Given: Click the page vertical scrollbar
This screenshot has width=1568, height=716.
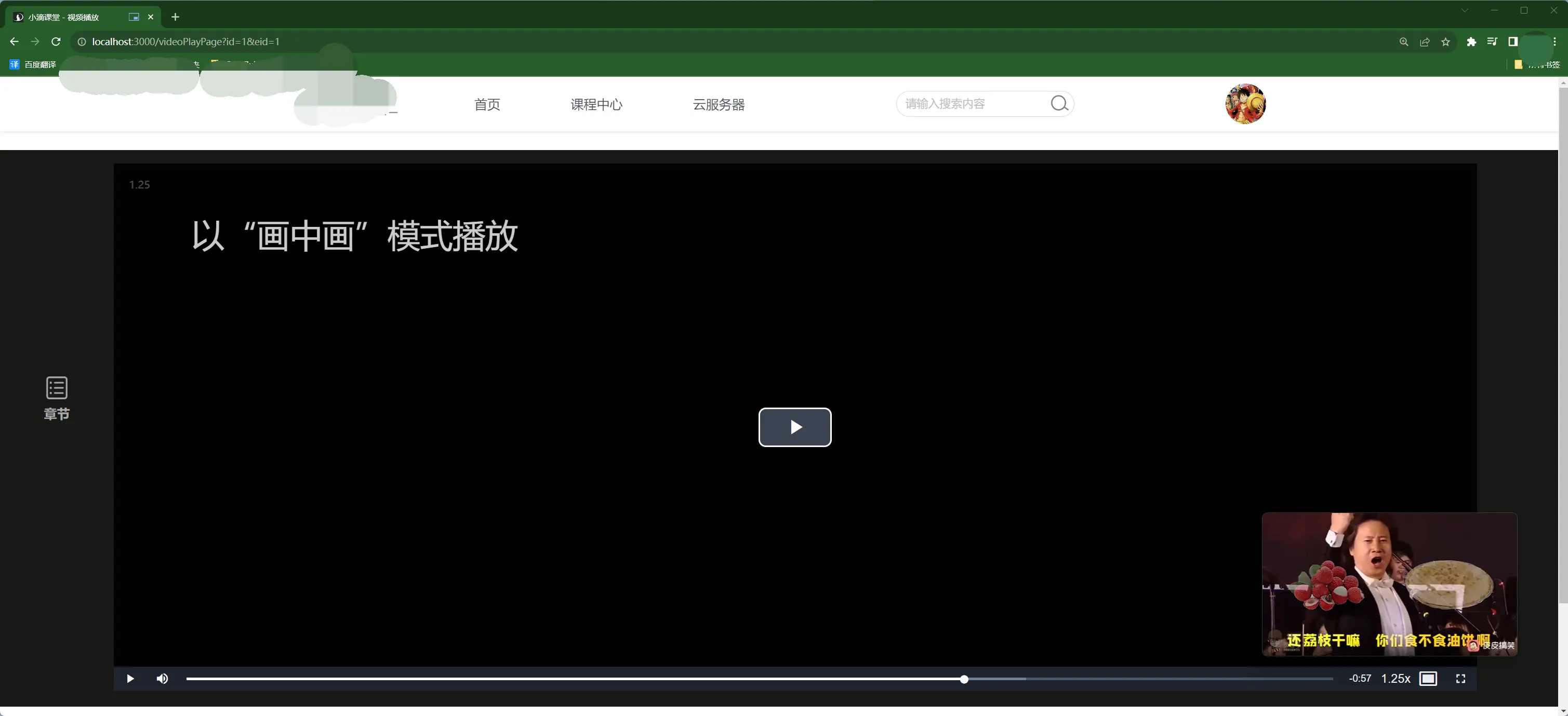Looking at the screenshot, I should coord(1562,345).
